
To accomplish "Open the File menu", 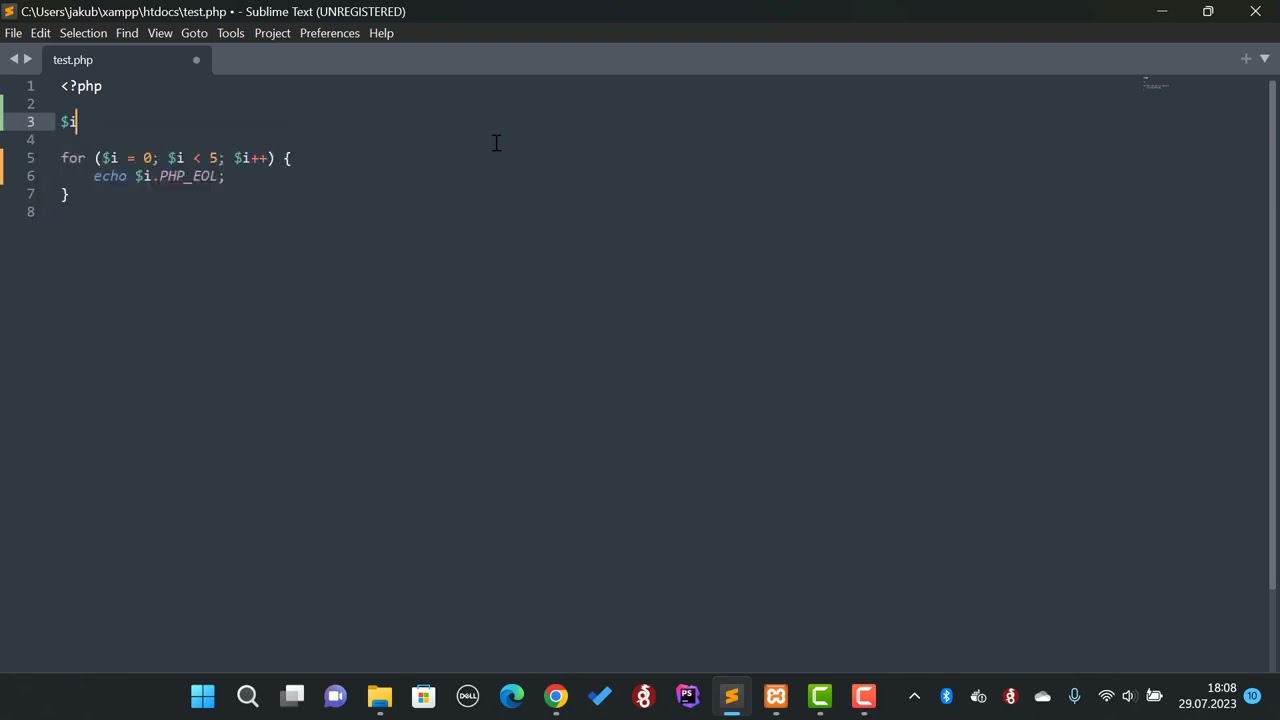I will tap(13, 33).
